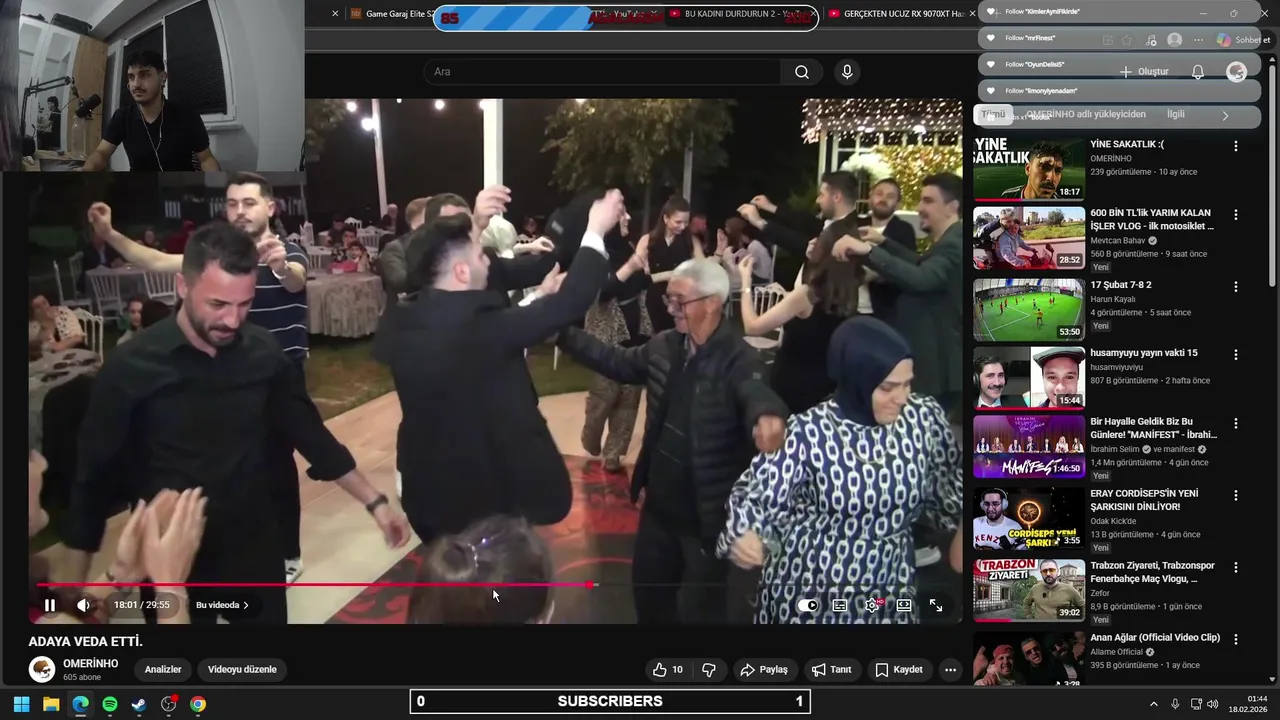1280x720 pixels.
Task: Open Spotify from taskbar
Action: coord(110,704)
